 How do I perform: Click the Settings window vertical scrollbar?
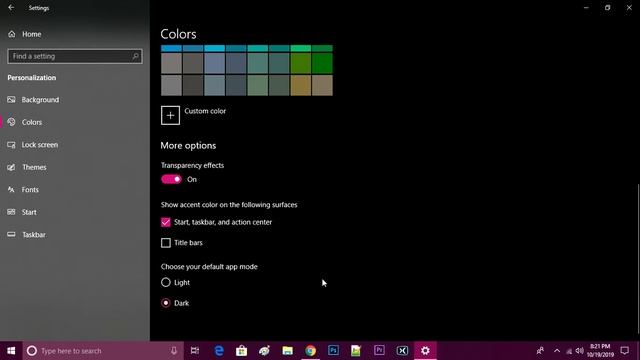coord(638,259)
